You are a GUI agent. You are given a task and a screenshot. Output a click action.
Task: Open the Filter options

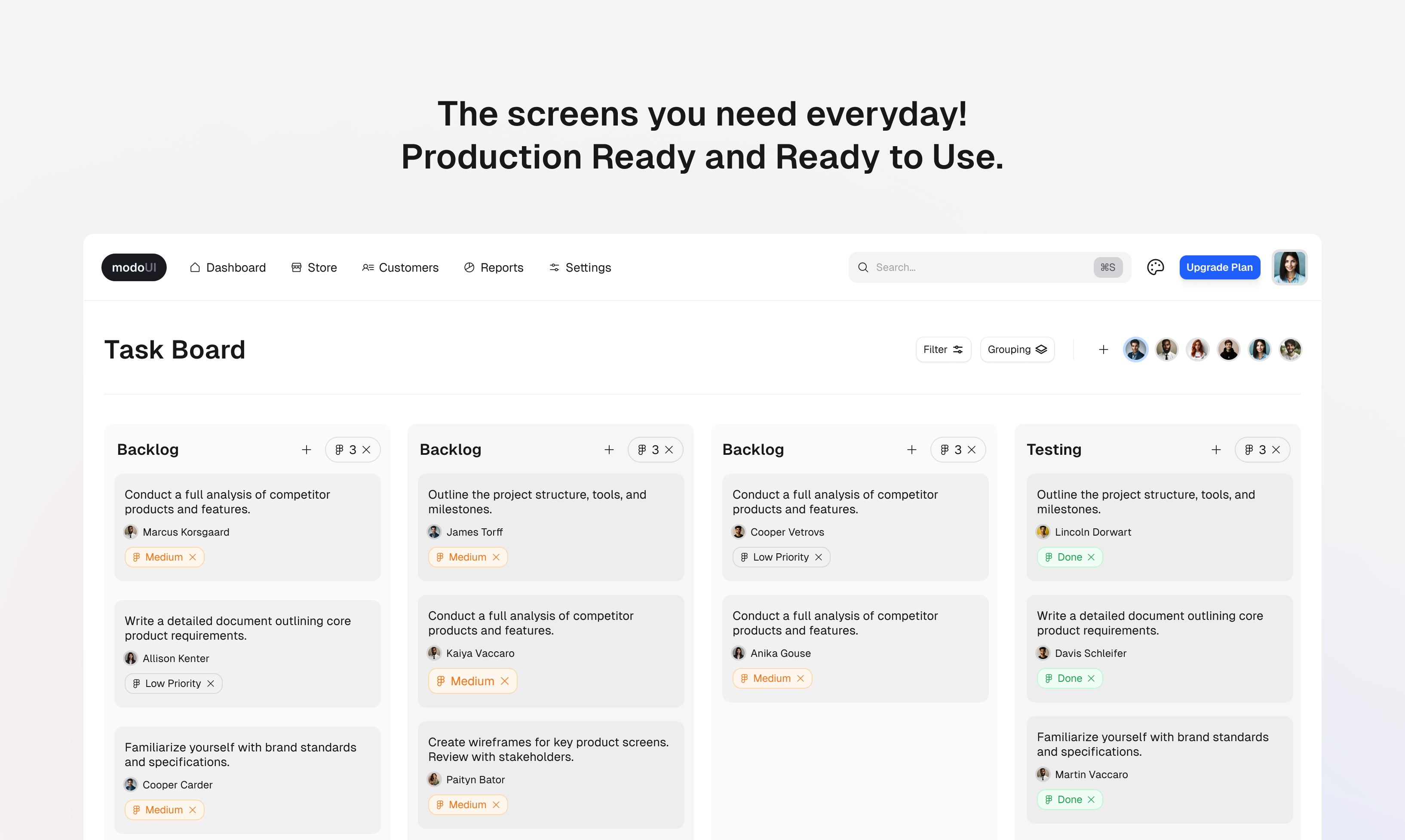[943, 349]
